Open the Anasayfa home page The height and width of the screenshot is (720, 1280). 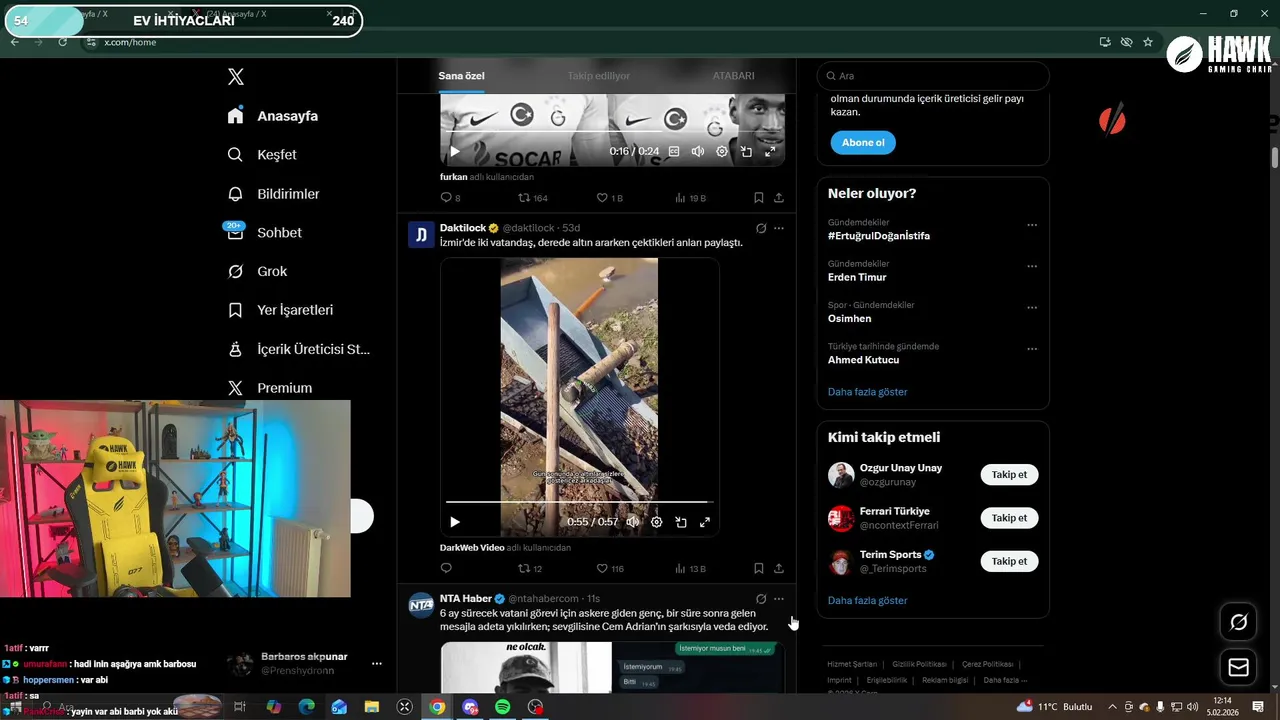click(x=273, y=116)
